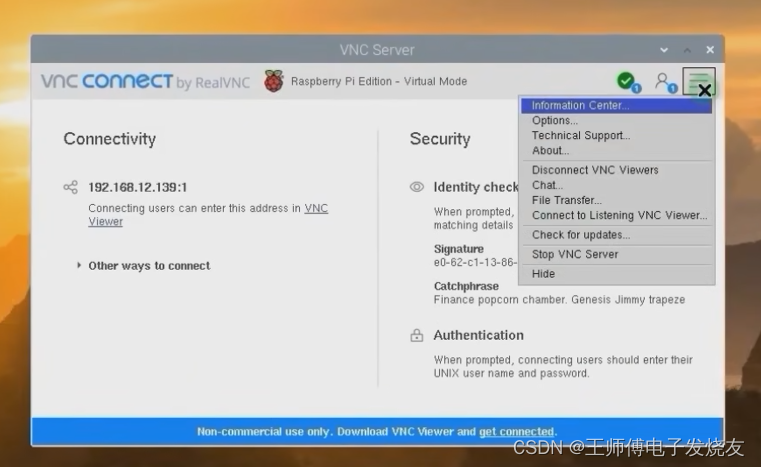761x467 pixels.
Task: Choose Hide from the menu
Action: (x=616, y=274)
